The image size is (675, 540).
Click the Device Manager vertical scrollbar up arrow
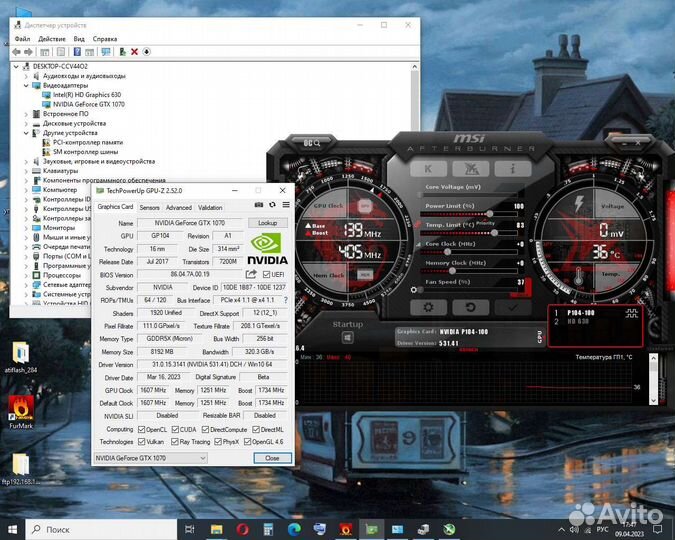415,67
